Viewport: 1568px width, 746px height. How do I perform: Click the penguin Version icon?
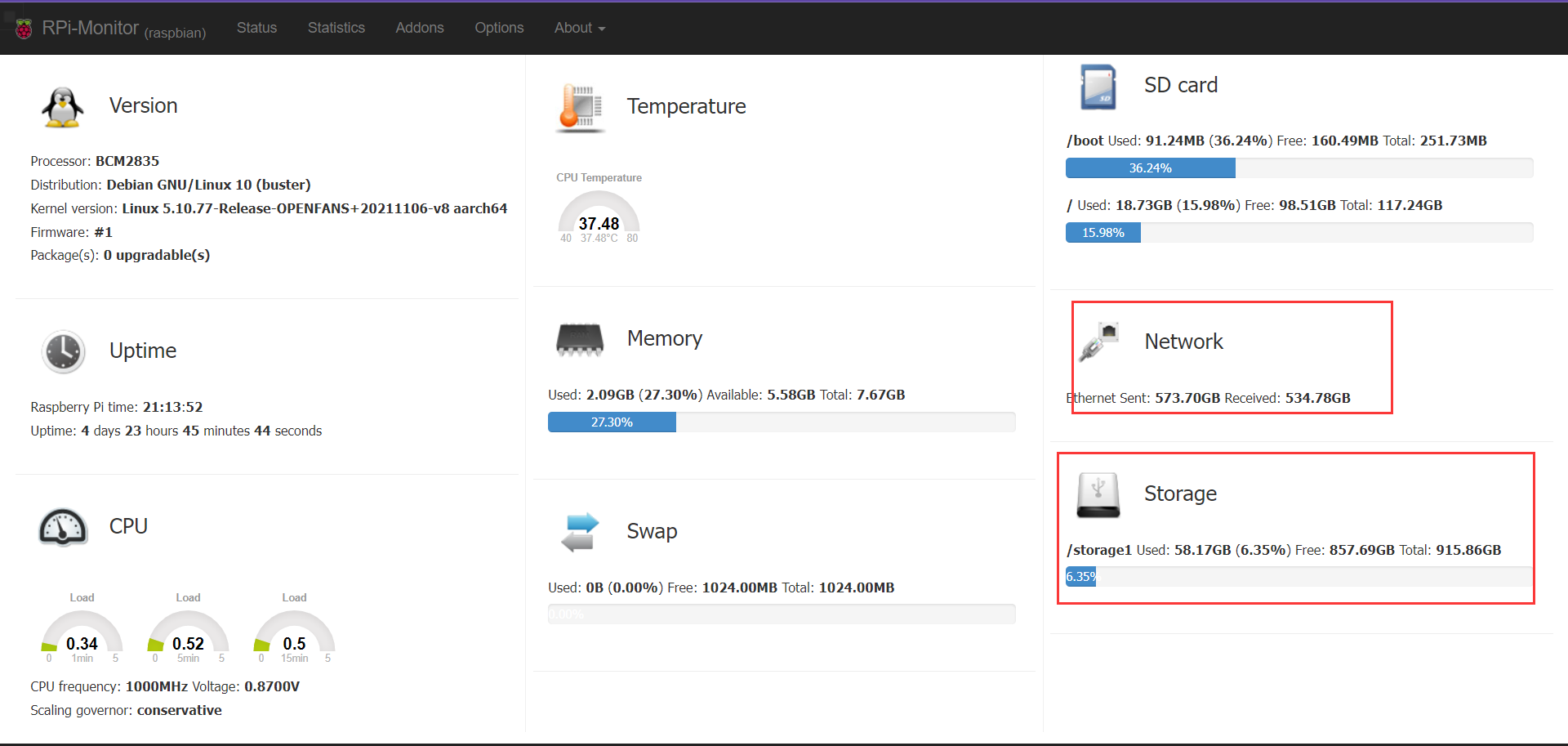pos(62,107)
